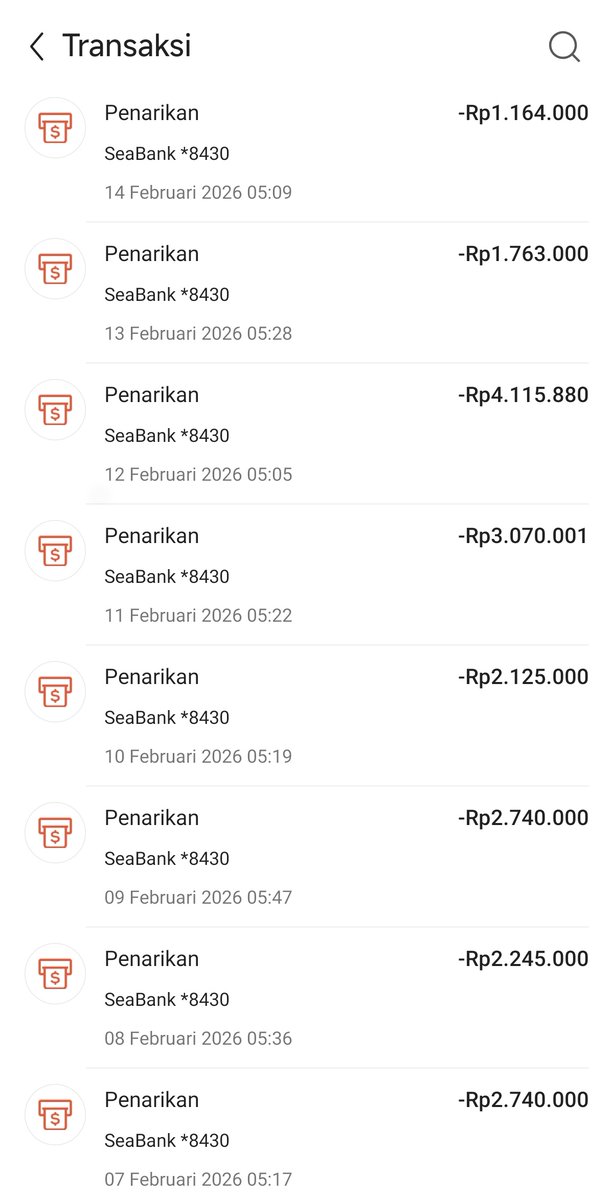
Task: Tap withdrawal icon for 10 Februari 2026
Action: tap(55, 692)
